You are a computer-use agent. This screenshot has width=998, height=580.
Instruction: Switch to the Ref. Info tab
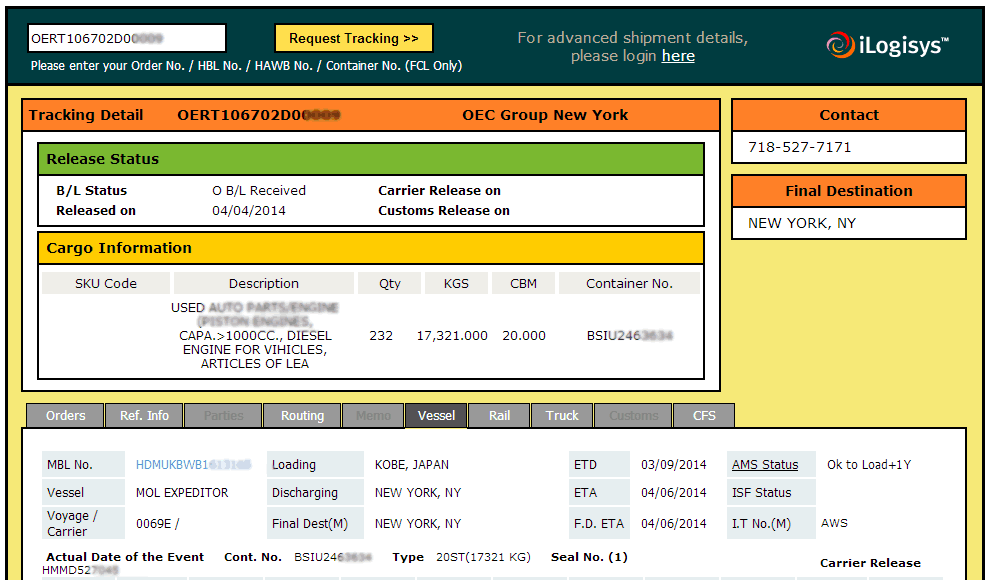(144, 416)
